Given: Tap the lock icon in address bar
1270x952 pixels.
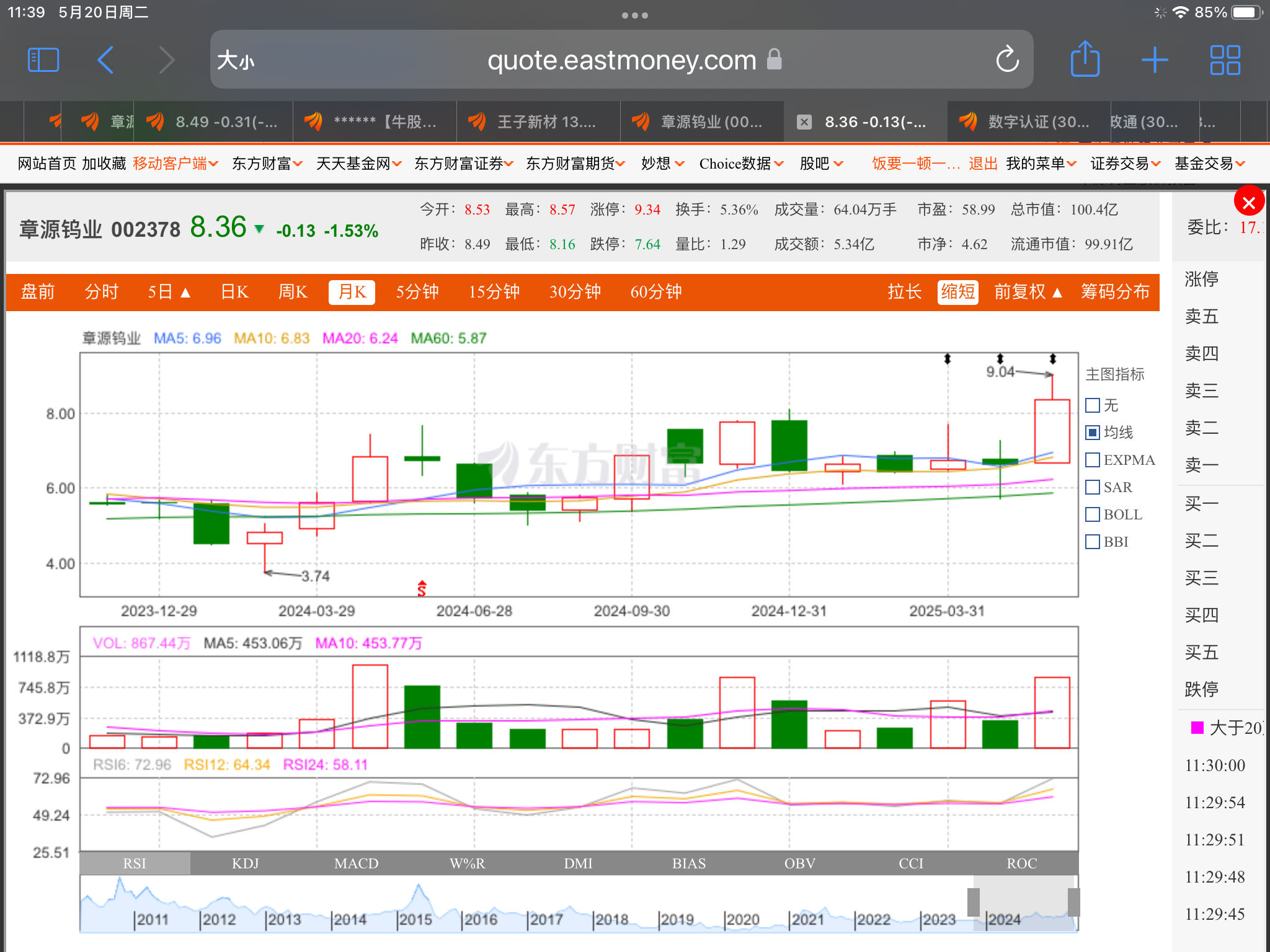Looking at the screenshot, I should tap(775, 59).
